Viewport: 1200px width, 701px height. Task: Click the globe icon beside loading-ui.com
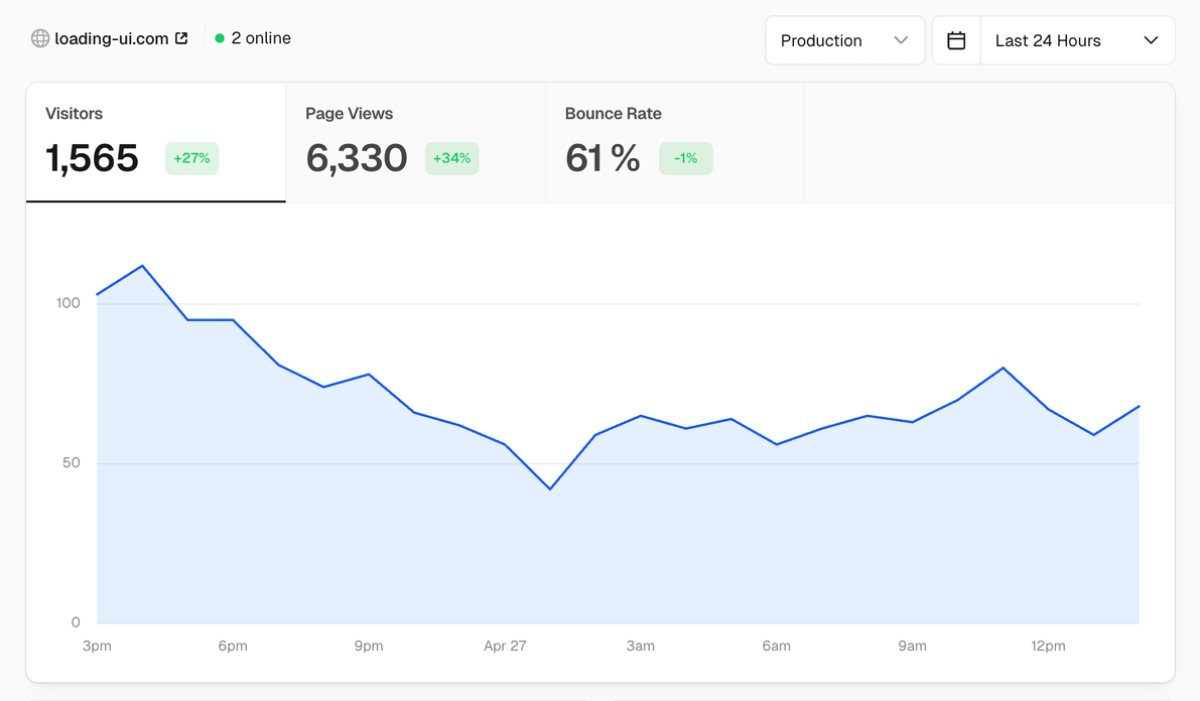point(40,38)
